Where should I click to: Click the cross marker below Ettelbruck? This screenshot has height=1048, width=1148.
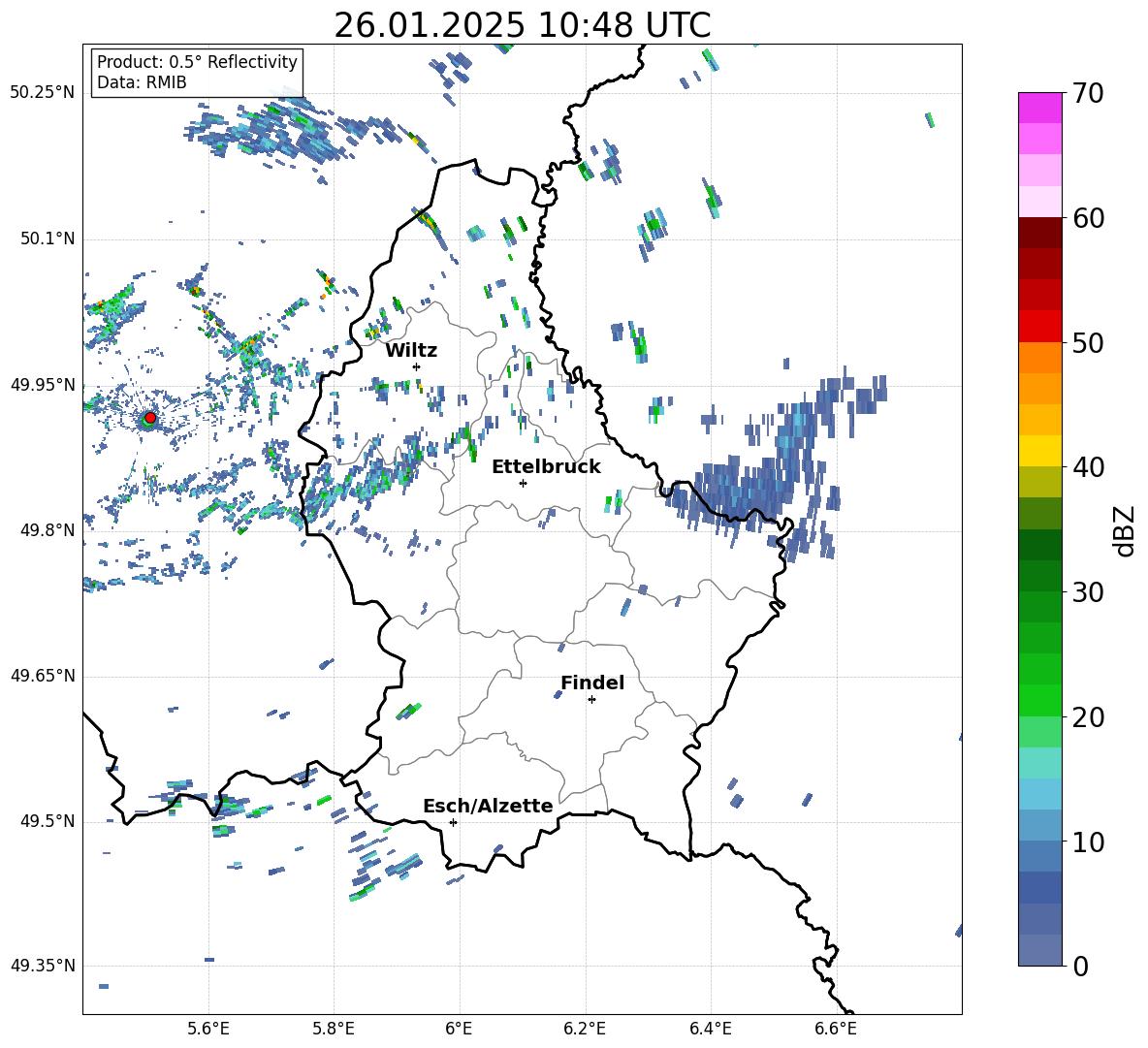[x=523, y=483]
